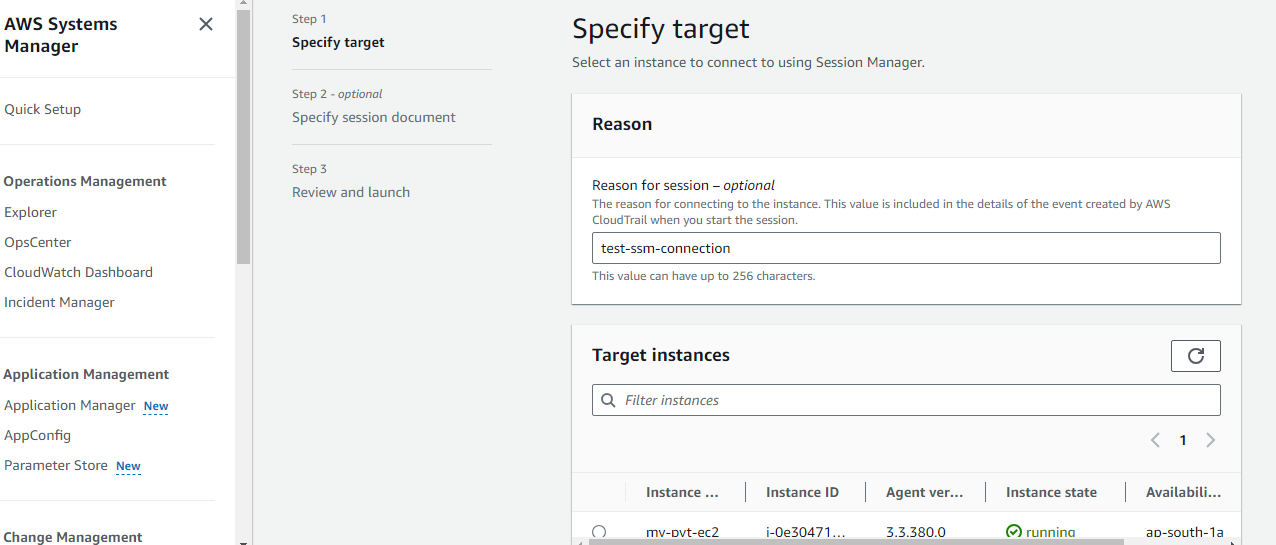Screen dimensions: 1276x545
Task: Select the my-pvt-ec2 instance radio button
Action: (x=599, y=532)
